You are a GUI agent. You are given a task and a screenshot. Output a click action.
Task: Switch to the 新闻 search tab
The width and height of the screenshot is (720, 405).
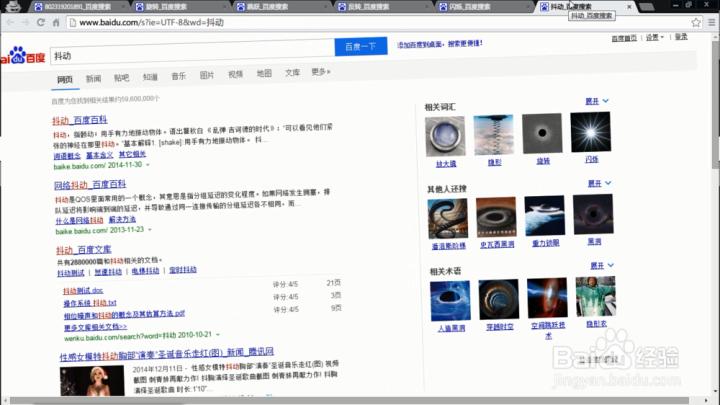point(93,79)
